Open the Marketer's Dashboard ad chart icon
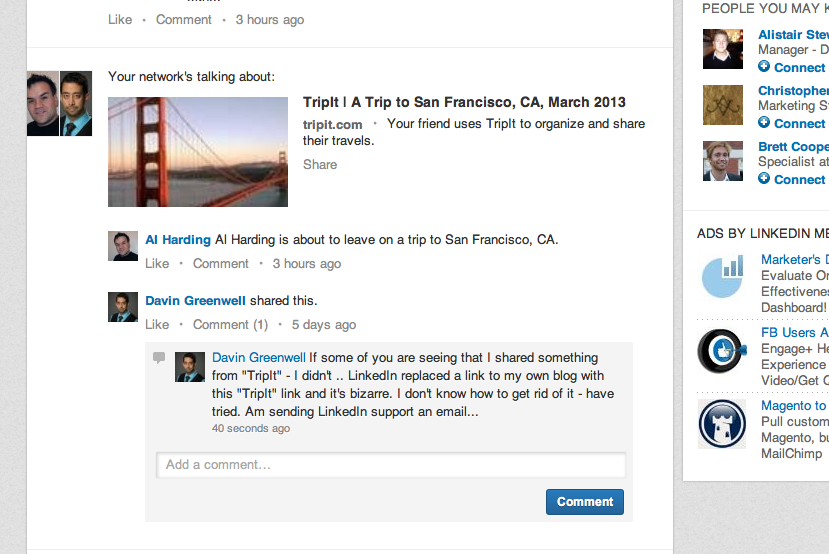 coord(722,277)
